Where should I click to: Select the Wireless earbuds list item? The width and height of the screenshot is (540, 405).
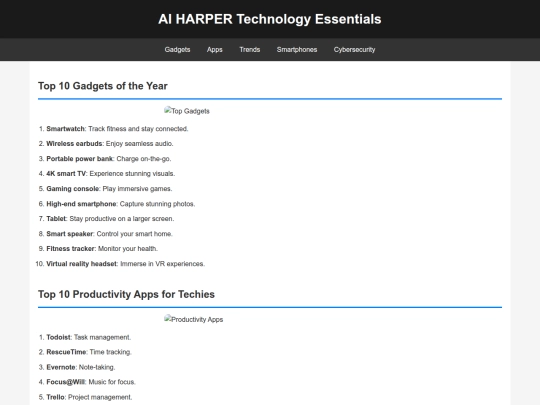click(x=110, y=144)
